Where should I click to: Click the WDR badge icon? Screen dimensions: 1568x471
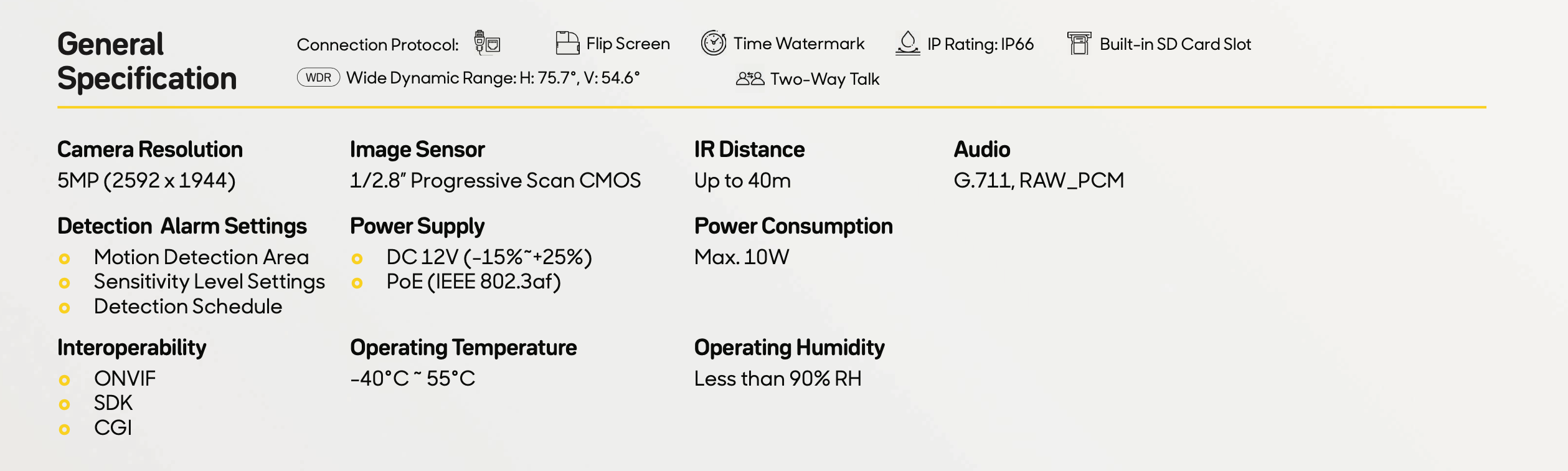coord(318,78)
